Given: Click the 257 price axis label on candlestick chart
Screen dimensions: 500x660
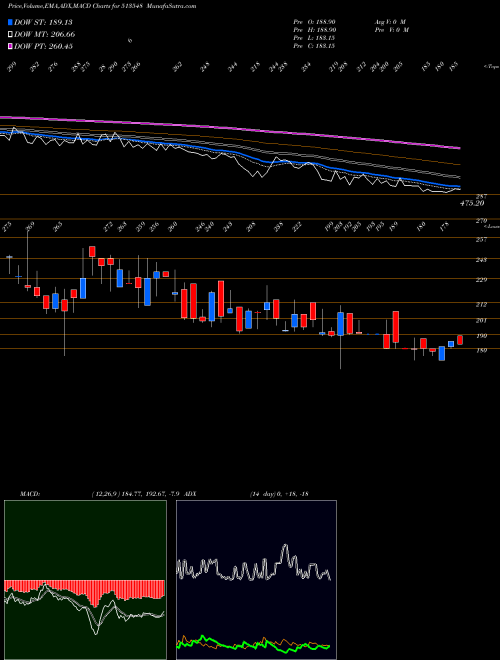Looking at the screenshot, I should pos(481,240).
